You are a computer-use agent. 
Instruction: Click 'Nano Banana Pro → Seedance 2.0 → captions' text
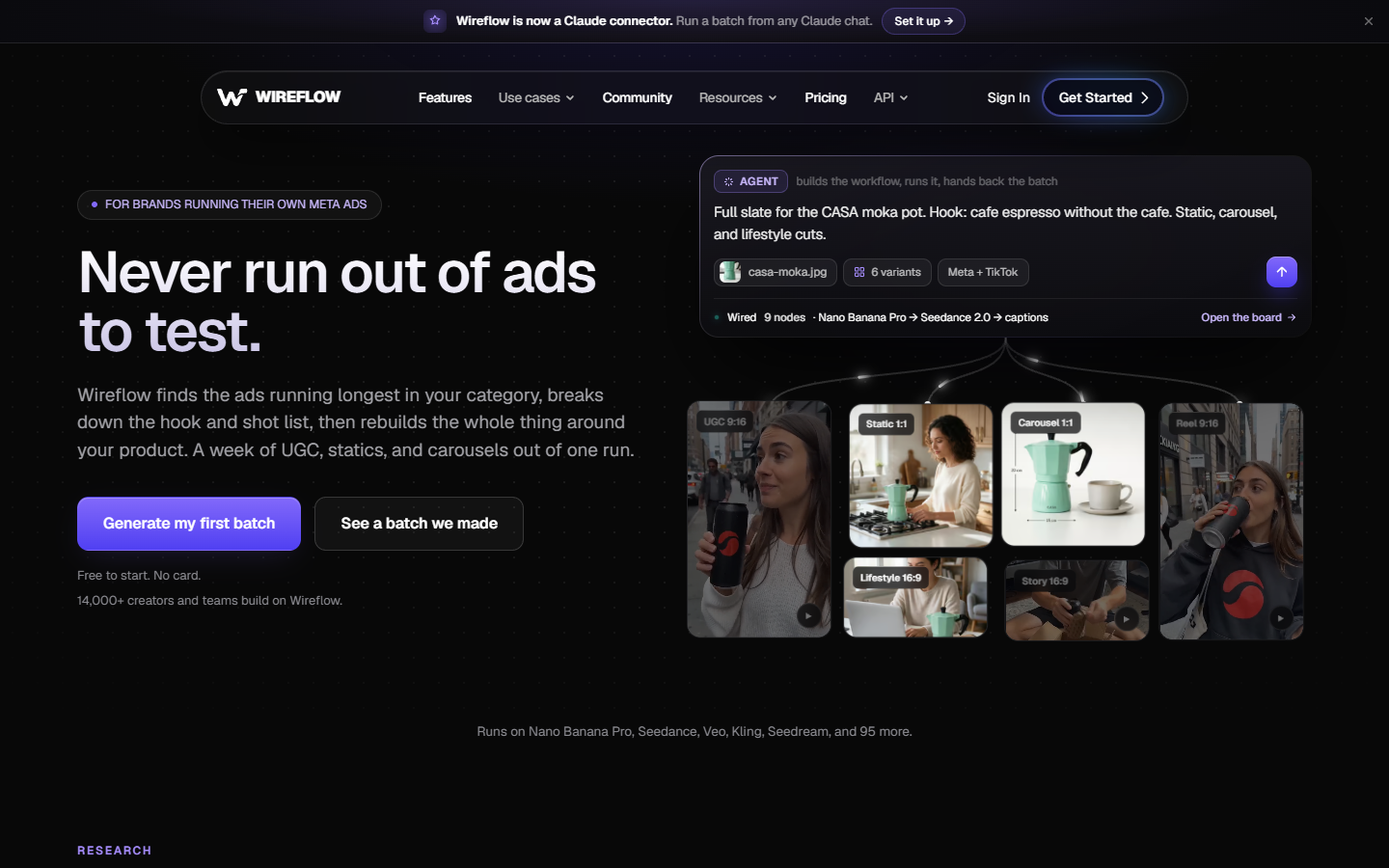933,317
